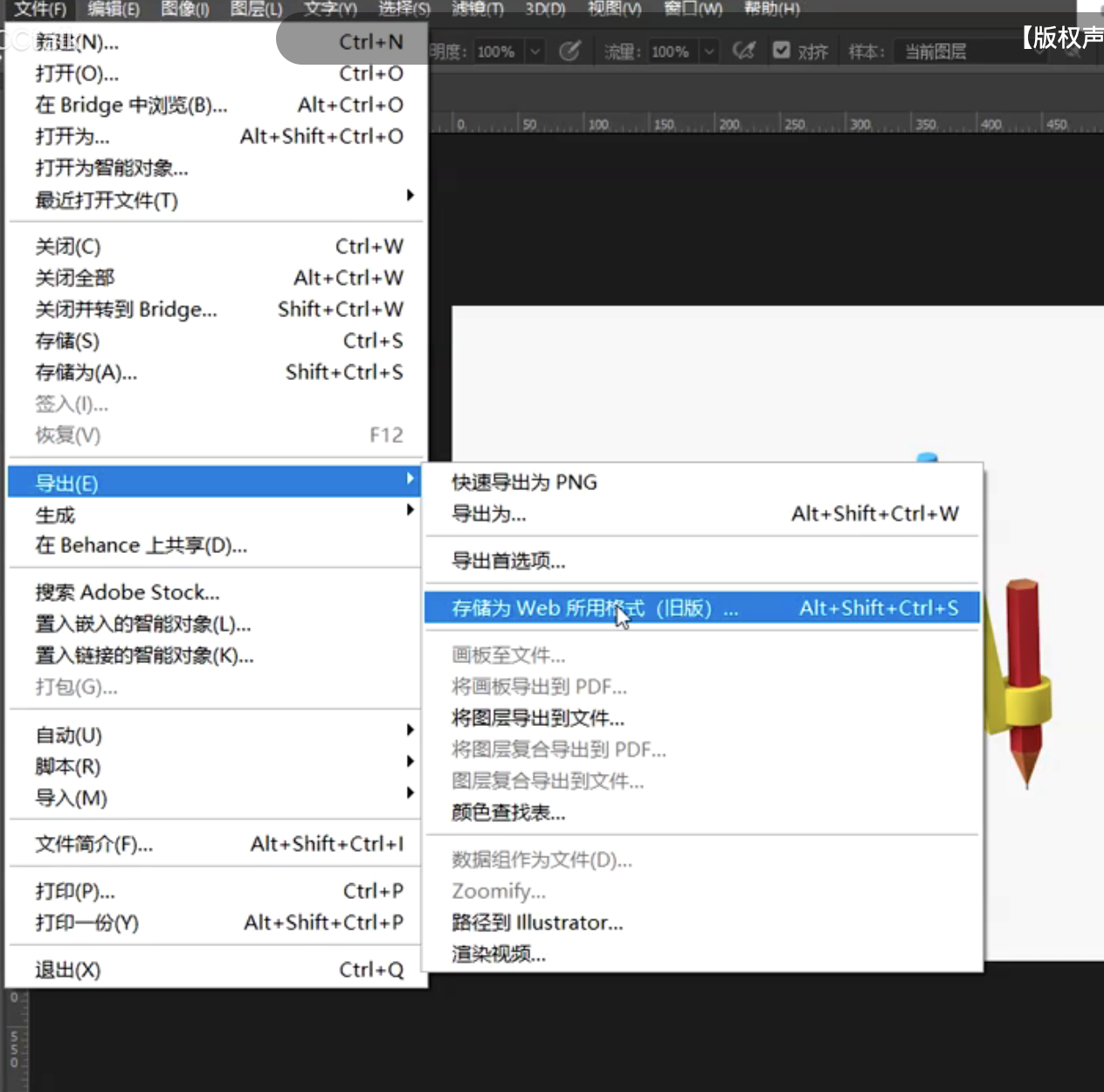
Task: Choose 存储(S) entry
Action: [x=217, y=341]
